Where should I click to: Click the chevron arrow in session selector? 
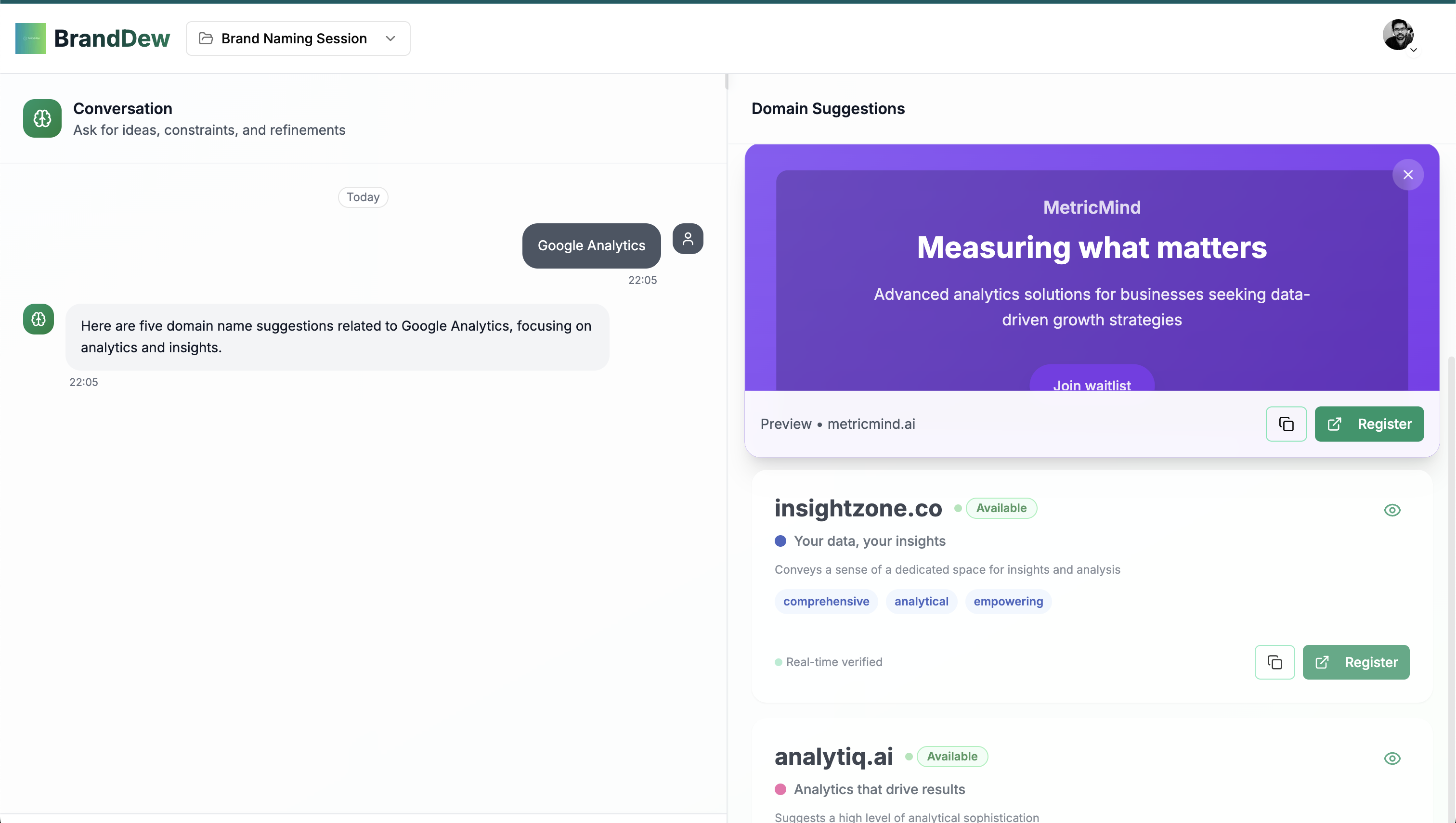point(390,39)
